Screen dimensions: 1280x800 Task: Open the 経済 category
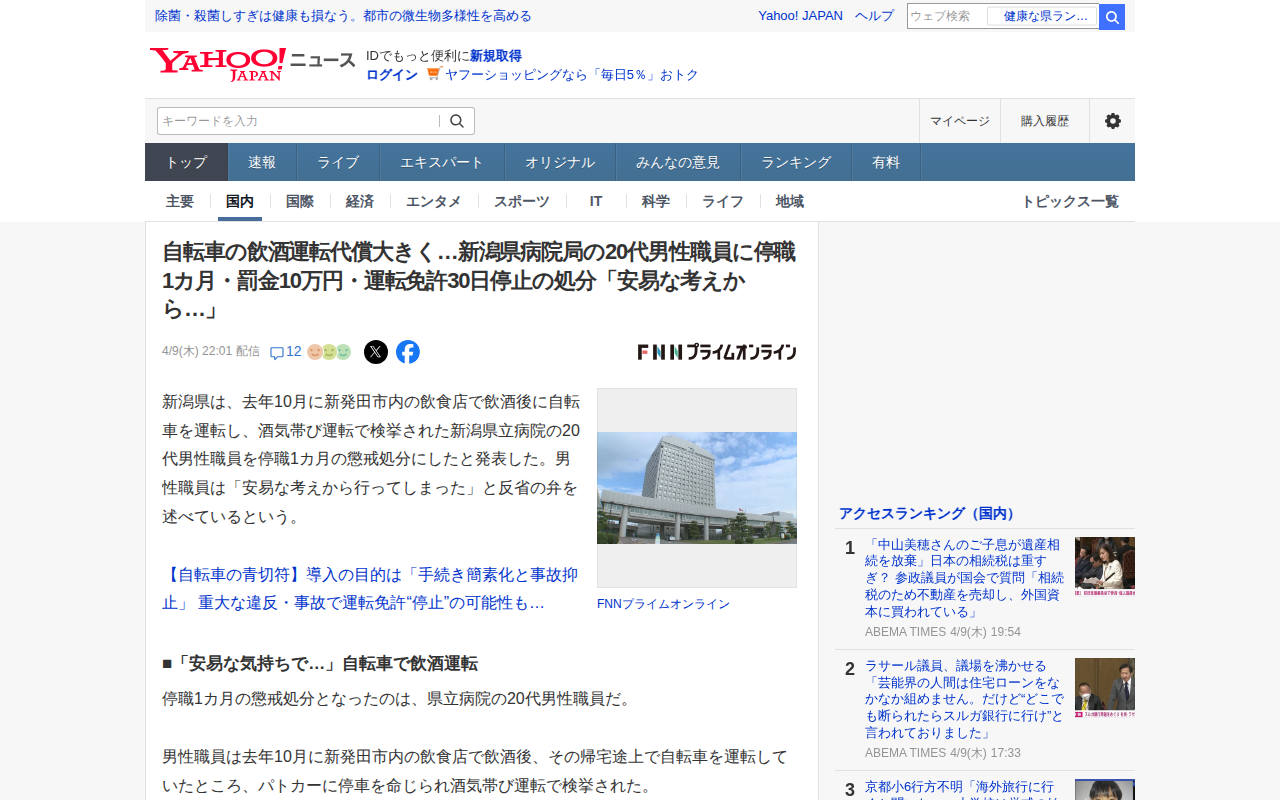tap(360, 201)
